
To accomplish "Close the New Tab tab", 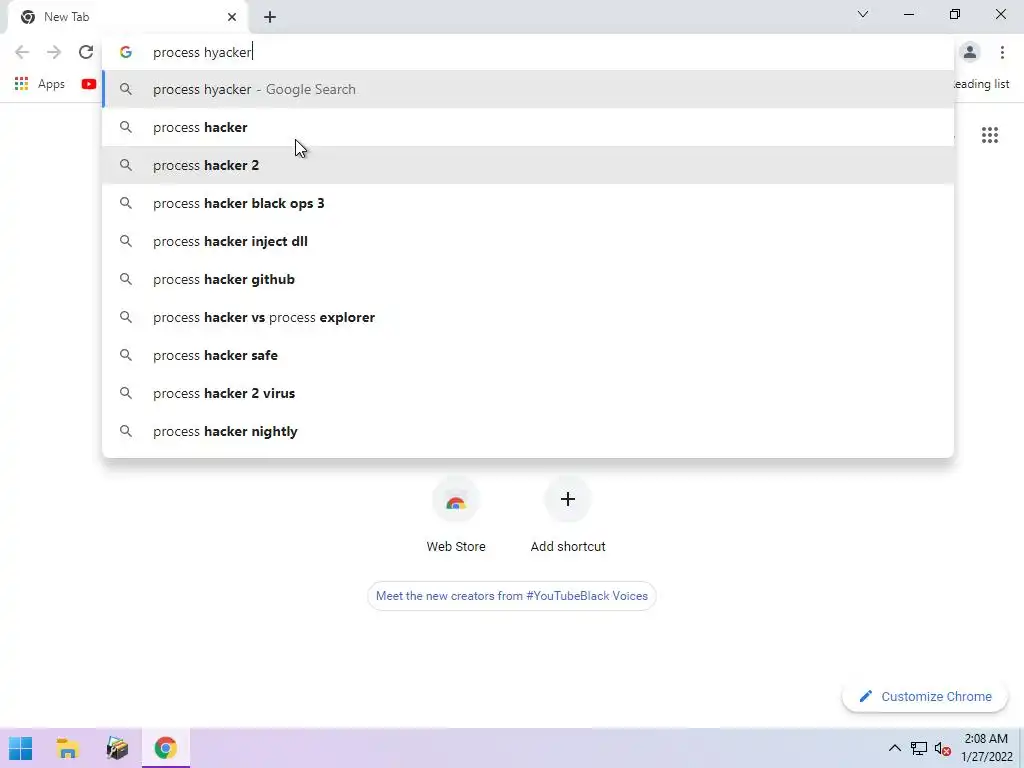I will click(x=232, y=17).
